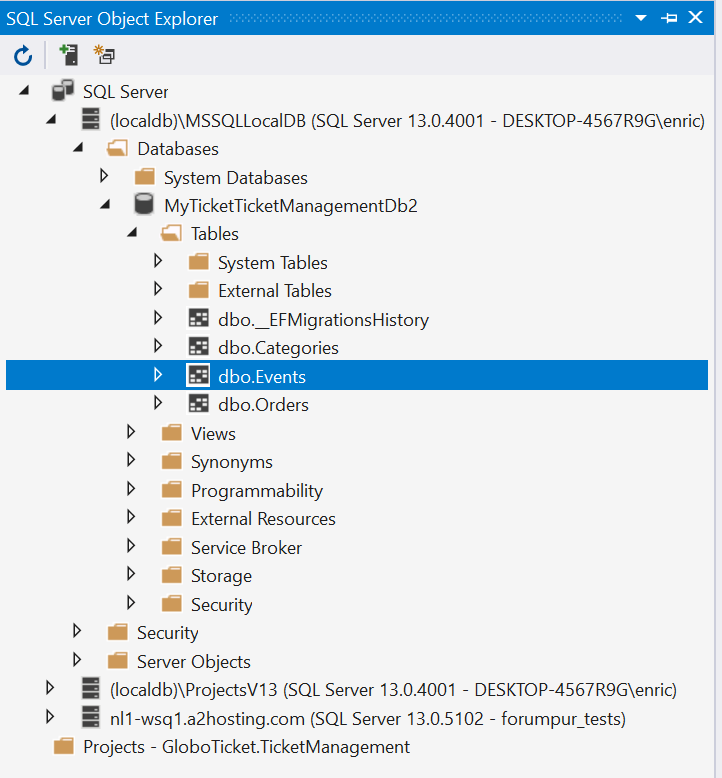Expand the dbo.Events table

click(x=158, y=375)
